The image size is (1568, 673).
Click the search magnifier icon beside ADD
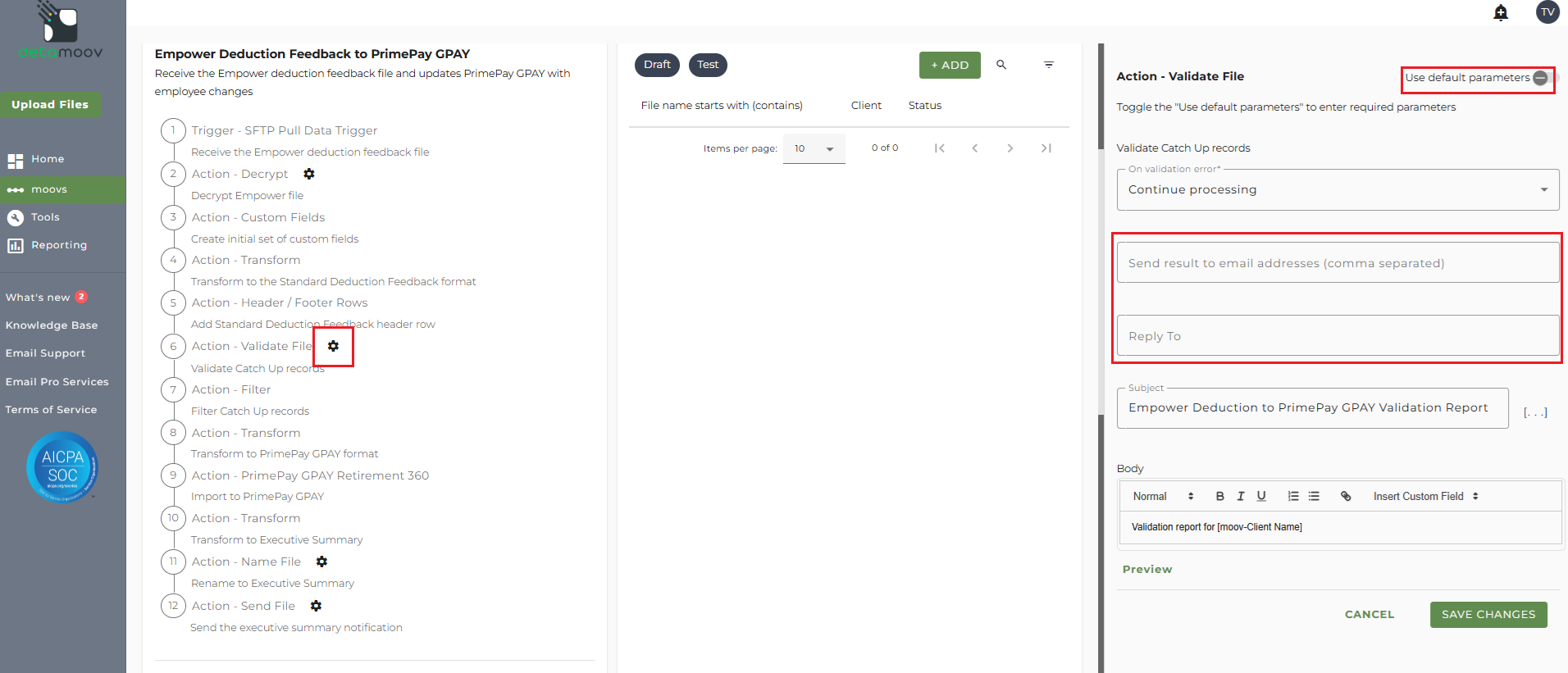tap(1001, 65)
